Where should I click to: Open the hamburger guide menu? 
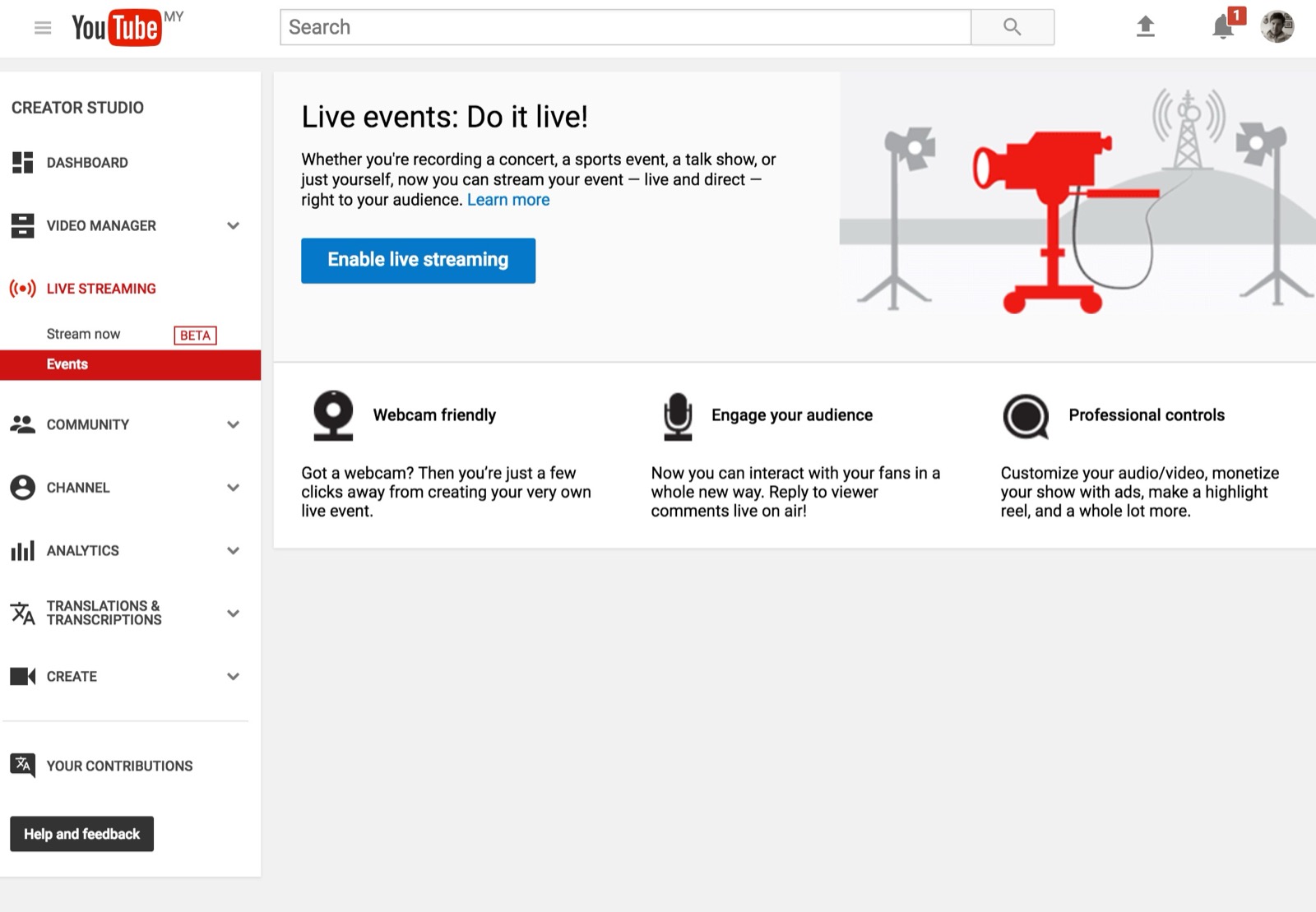43,28
